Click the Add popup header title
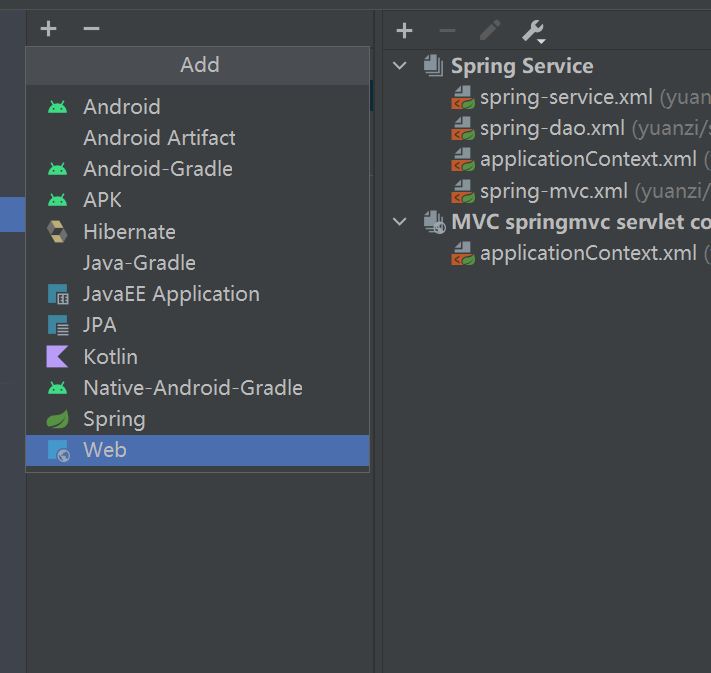Screen dimensions: 711x673 [200, 65]
